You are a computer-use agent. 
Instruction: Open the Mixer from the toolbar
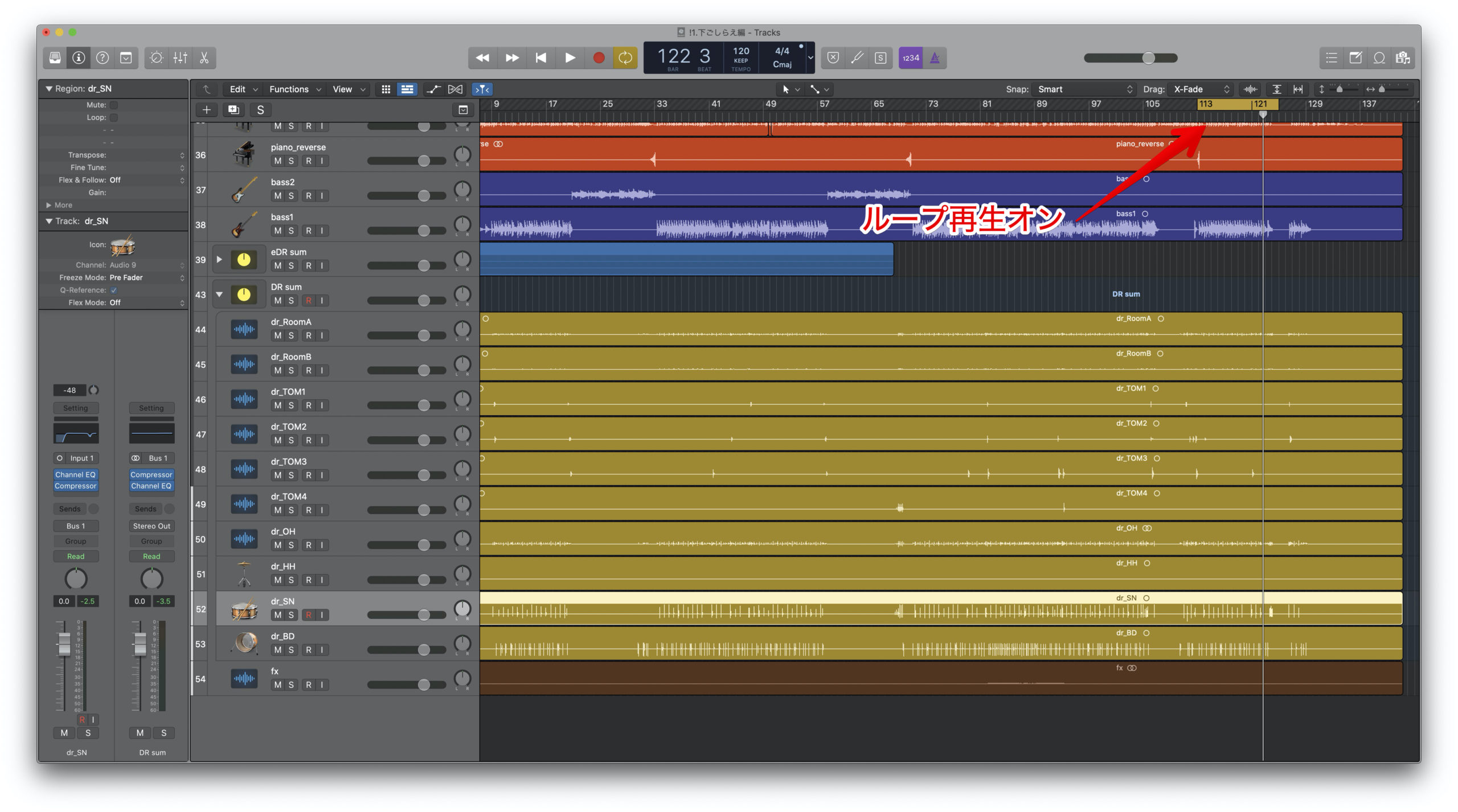pyautogui.click(x=181, y=58)
